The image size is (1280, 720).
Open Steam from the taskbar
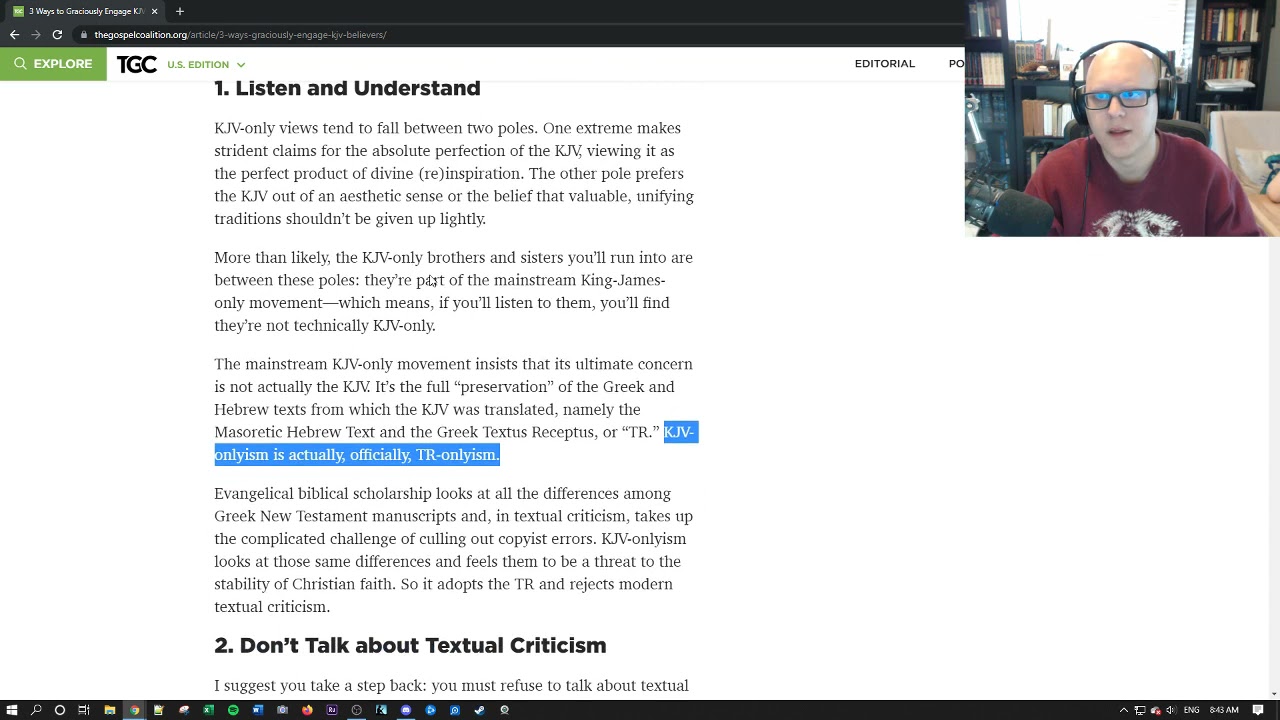pos(479,710)
